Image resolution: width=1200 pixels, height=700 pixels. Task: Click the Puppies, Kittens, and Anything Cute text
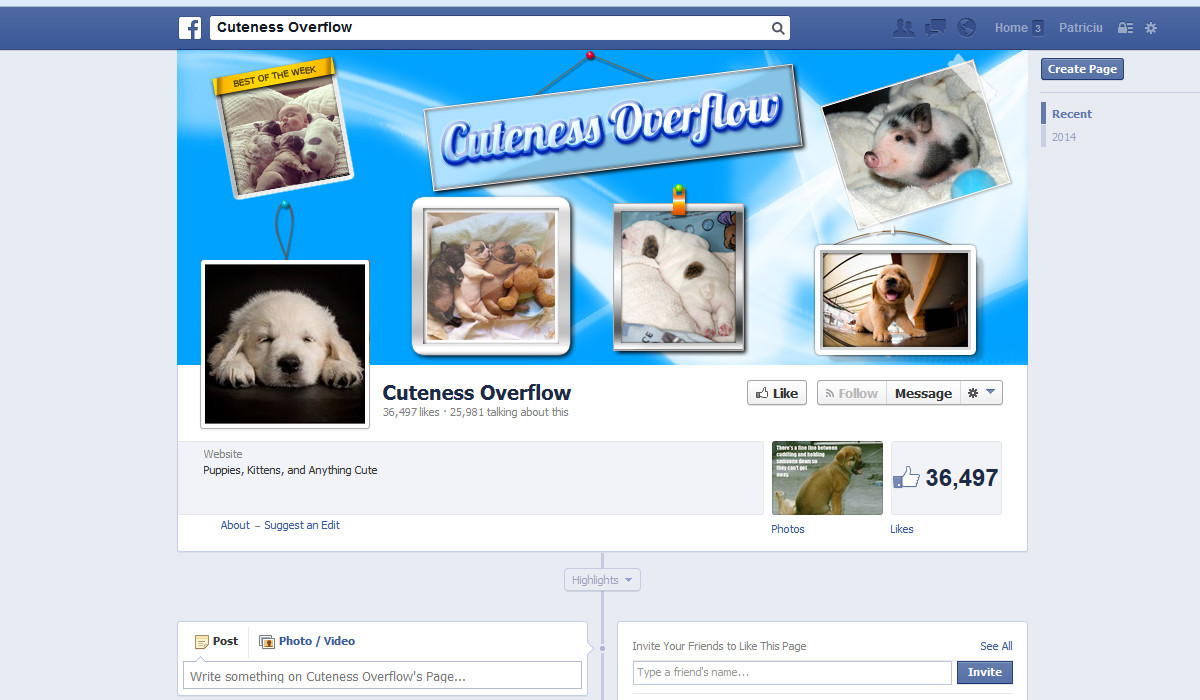click(x=290, y=470)
